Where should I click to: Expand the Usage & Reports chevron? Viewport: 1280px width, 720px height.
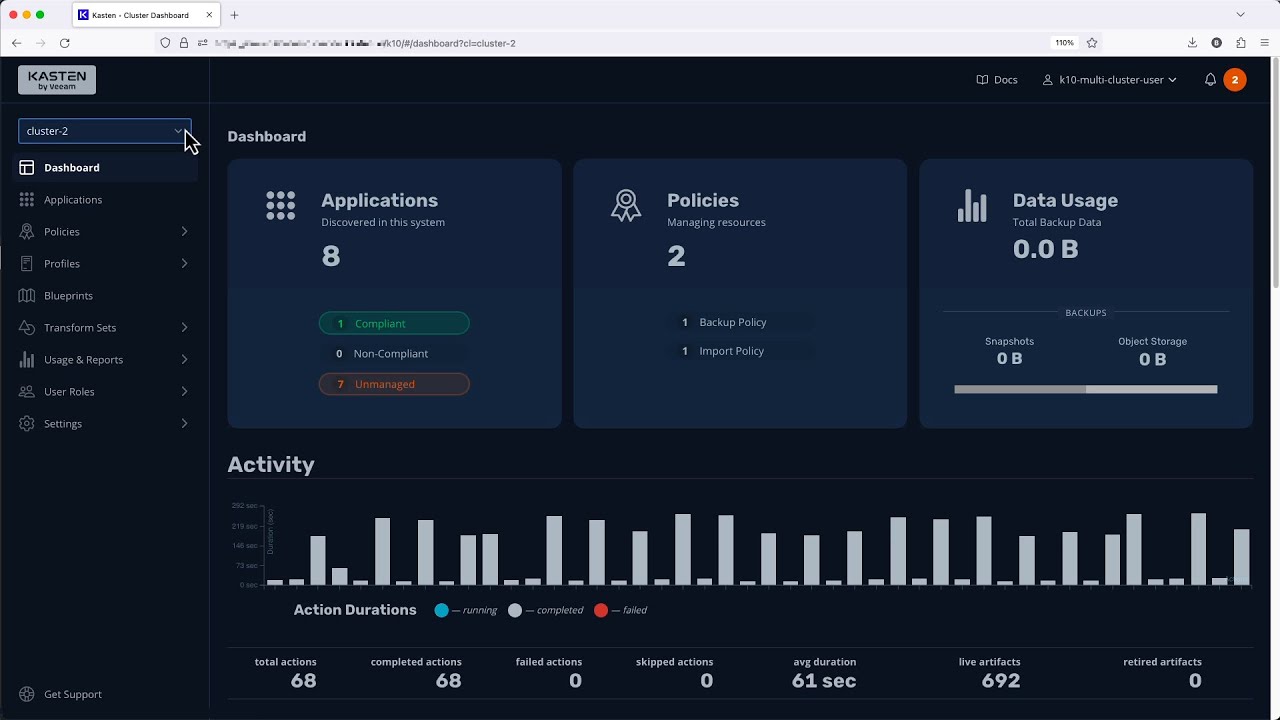(x=184, y=360)
